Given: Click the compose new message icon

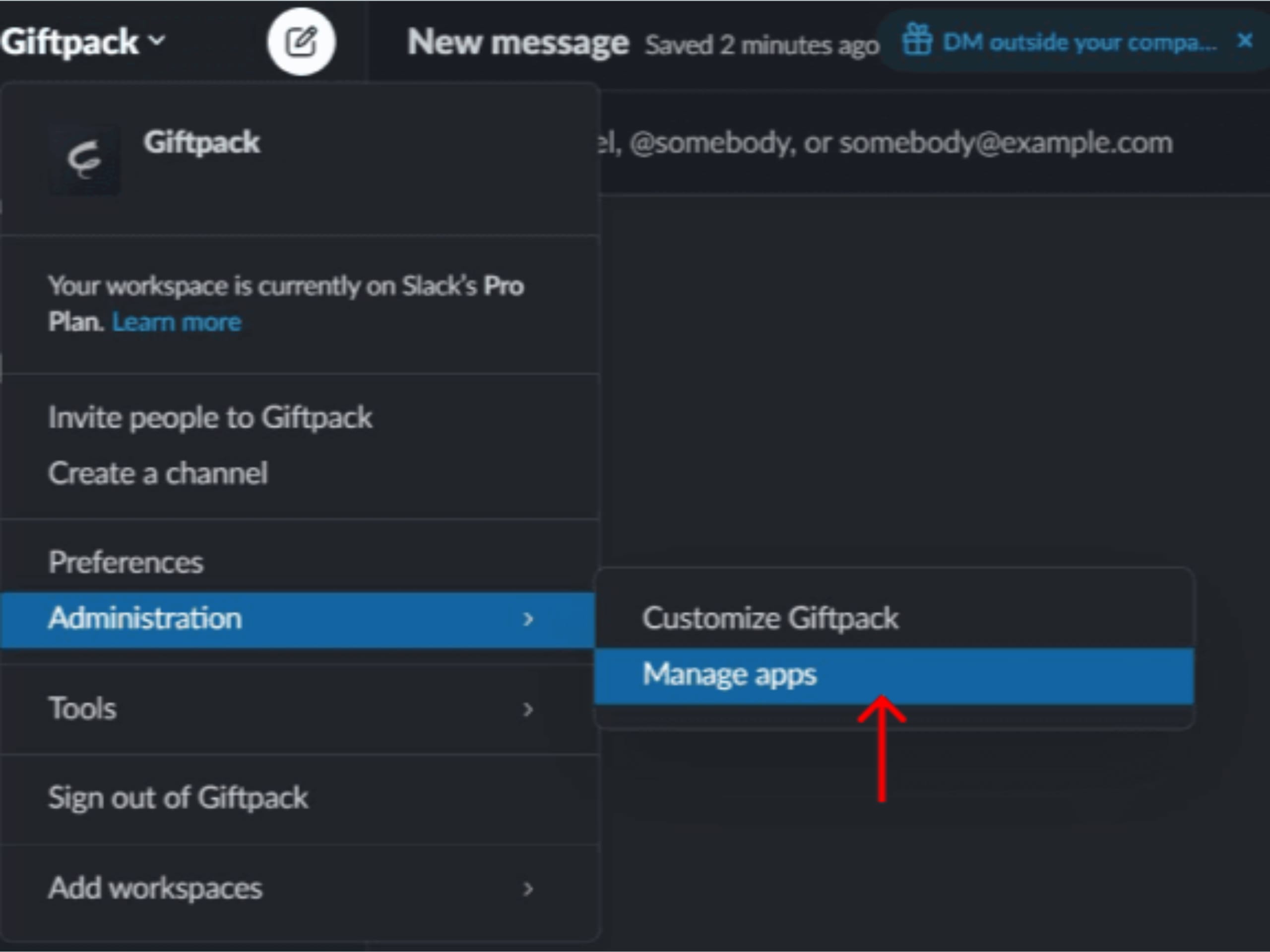Looking at the screenshot, I should [x=302, y=42].
